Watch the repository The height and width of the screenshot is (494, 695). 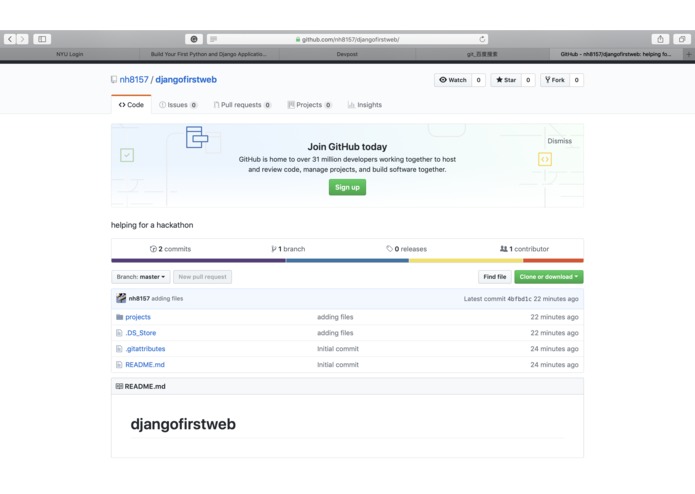point(453,80)
